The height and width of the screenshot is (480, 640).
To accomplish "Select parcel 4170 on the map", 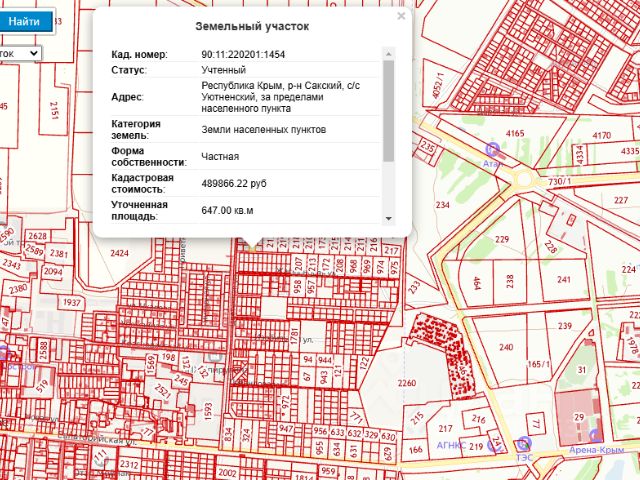I will tap(601, 135).
